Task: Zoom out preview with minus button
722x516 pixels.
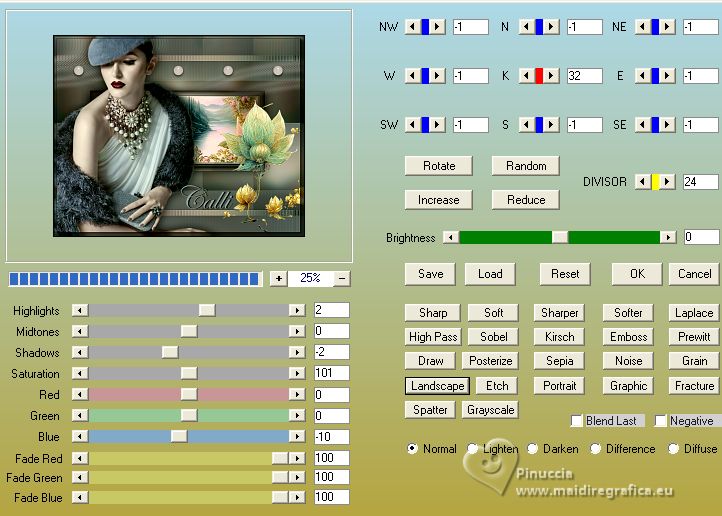Action: point(342,278)
